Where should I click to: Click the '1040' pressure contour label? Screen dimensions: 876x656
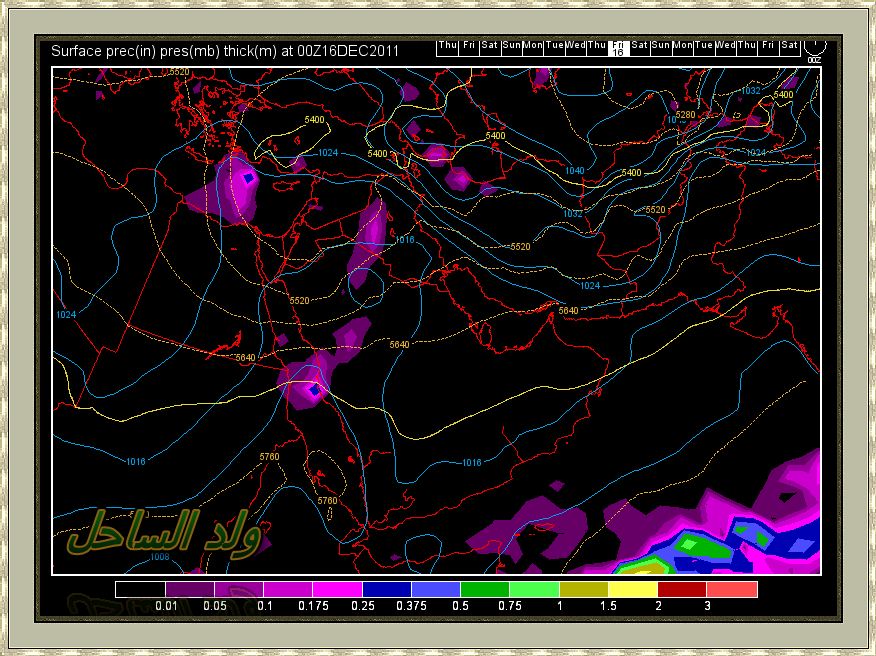click(x=574, y=171)
